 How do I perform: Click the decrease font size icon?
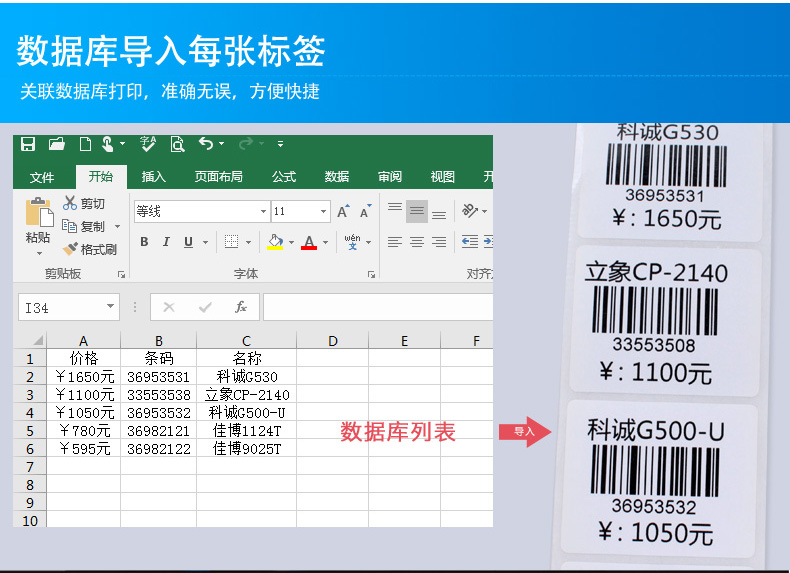pyautogui.click(x=365, y=212)
